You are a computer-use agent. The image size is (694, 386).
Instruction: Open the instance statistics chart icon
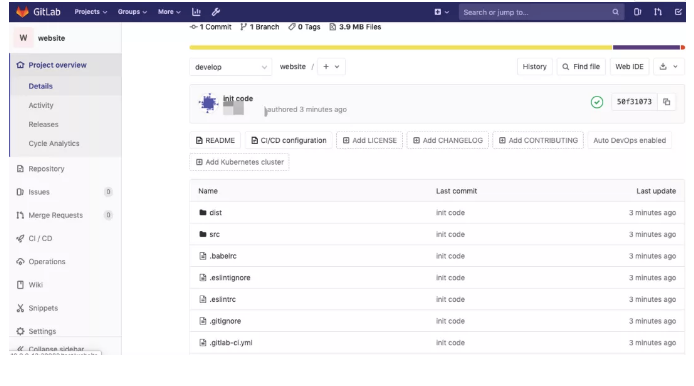(x=196, y=12)
